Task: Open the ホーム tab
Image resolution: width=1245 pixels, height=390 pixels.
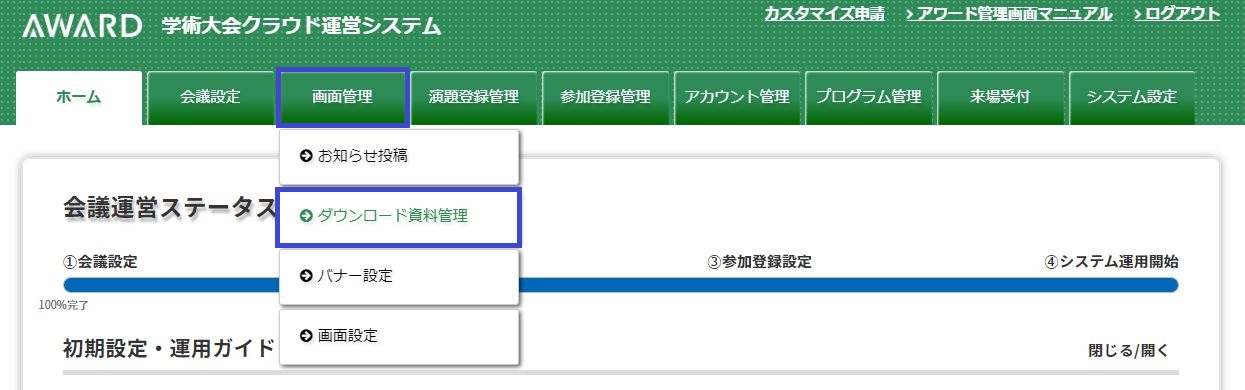Action: pos(79,97)
